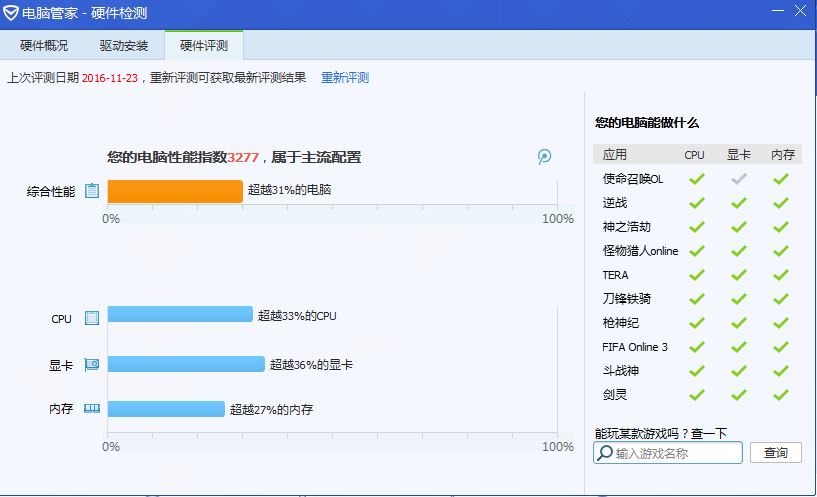This screenshot has width=817, height=497.
Task: Close the 硬件检测 window
Action: [x=801, y=11]
